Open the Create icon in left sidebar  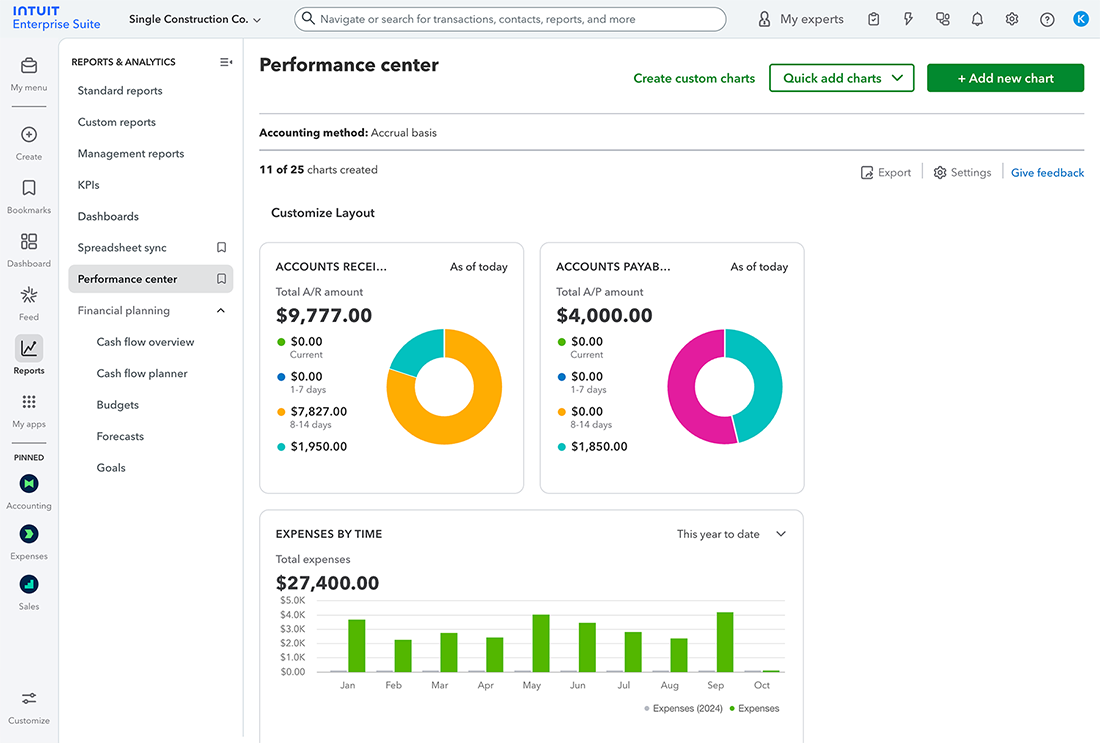[x=28, y=135]
